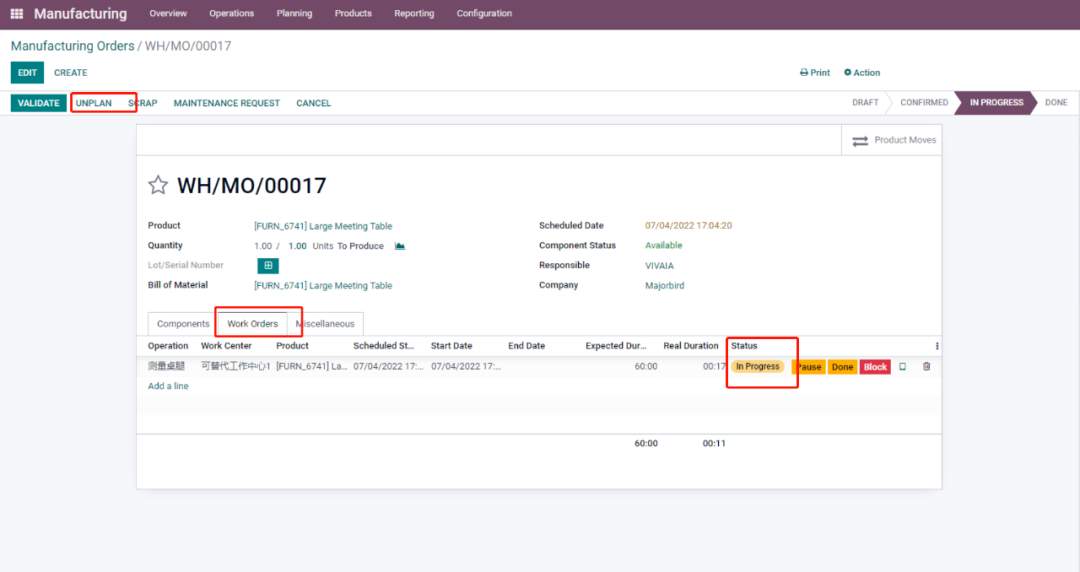This screenshot has height=572, width=1080.
Task: Open the apps grid menu icon
Action: click(x=16, y=14)
